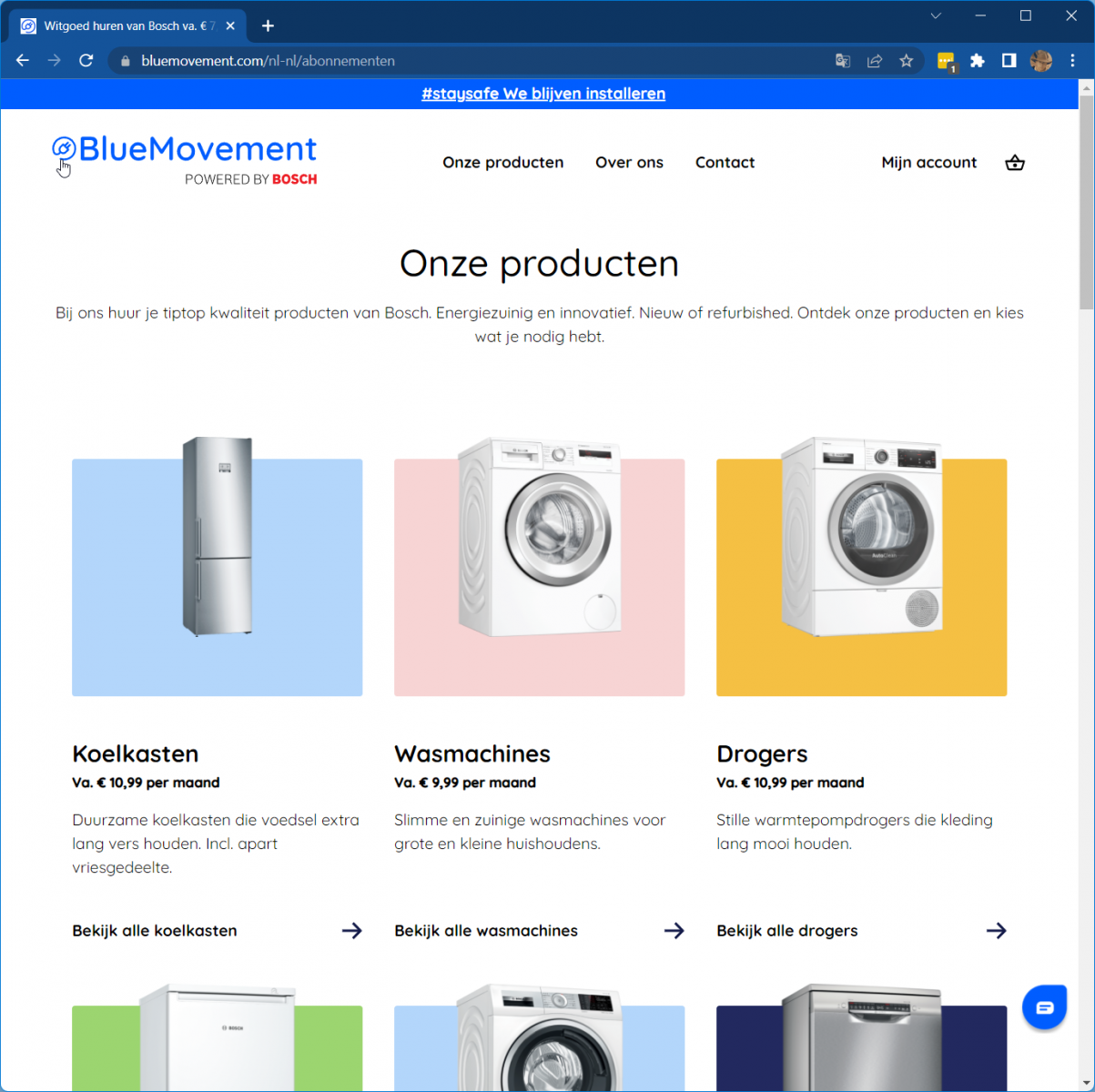The width and height of the screenshot is (1095, 1092).
Task: Follow Bekijk alle wasmachines link
Action: point(486,930)
